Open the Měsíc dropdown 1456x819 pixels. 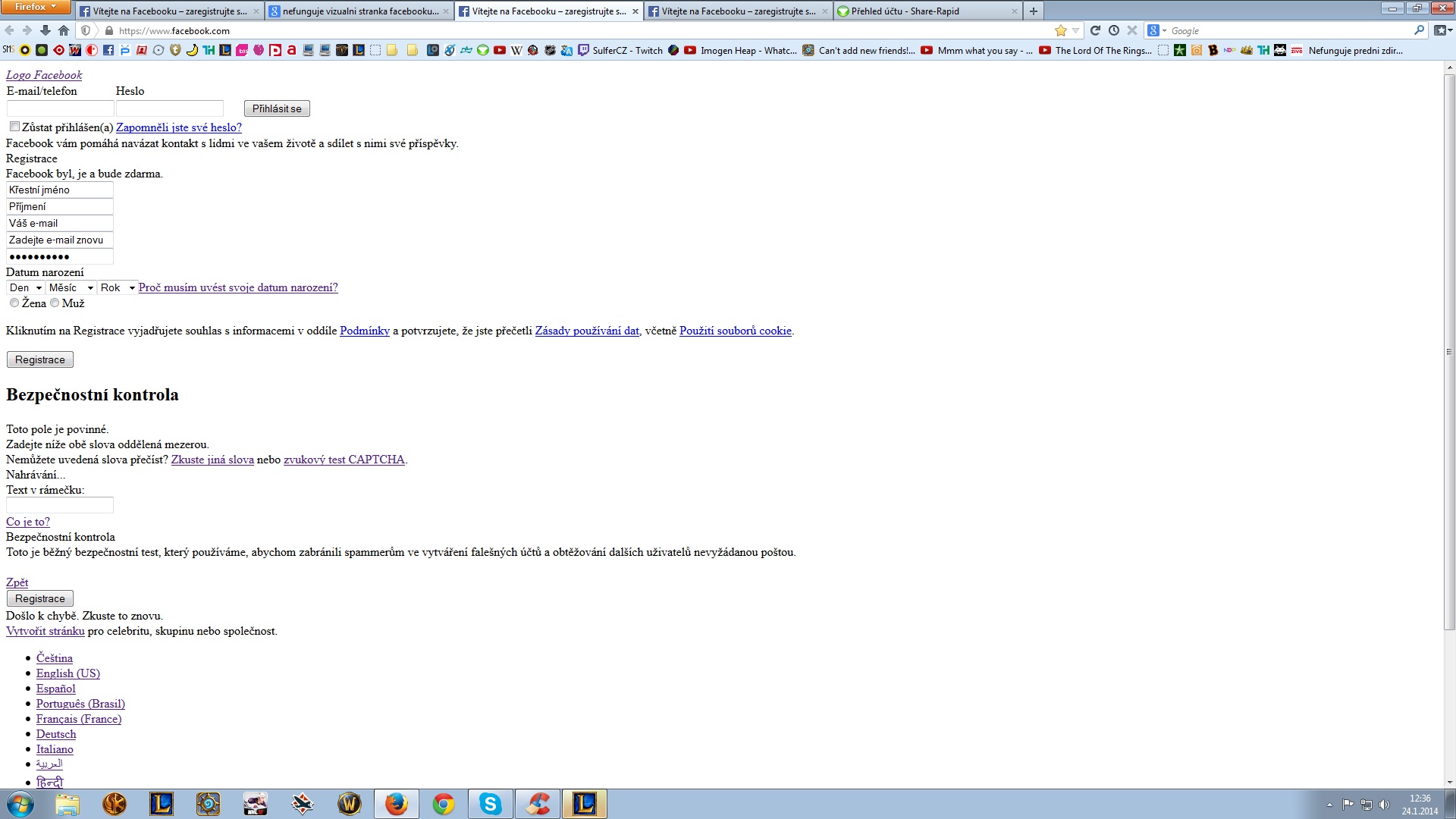[71, 287]
